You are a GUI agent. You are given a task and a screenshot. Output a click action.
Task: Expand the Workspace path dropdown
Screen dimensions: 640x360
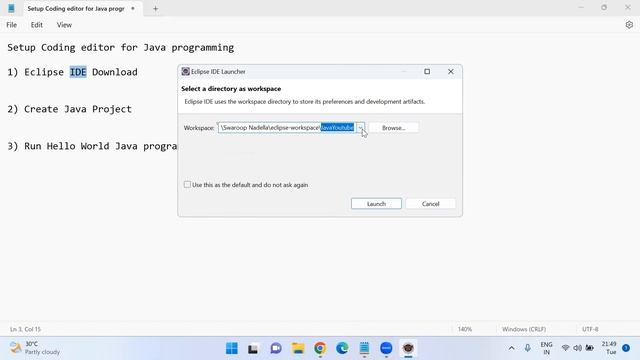pos(360,128)
